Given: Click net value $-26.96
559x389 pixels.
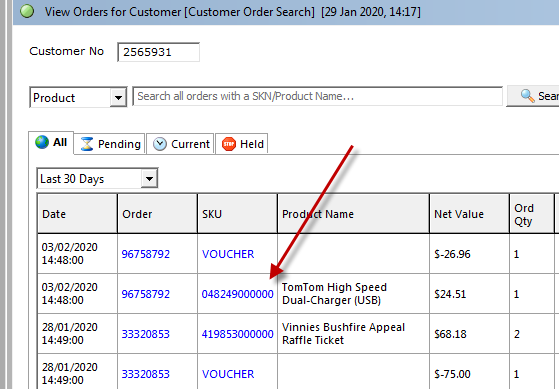Looking at the screenshot, I should point(452,254).
